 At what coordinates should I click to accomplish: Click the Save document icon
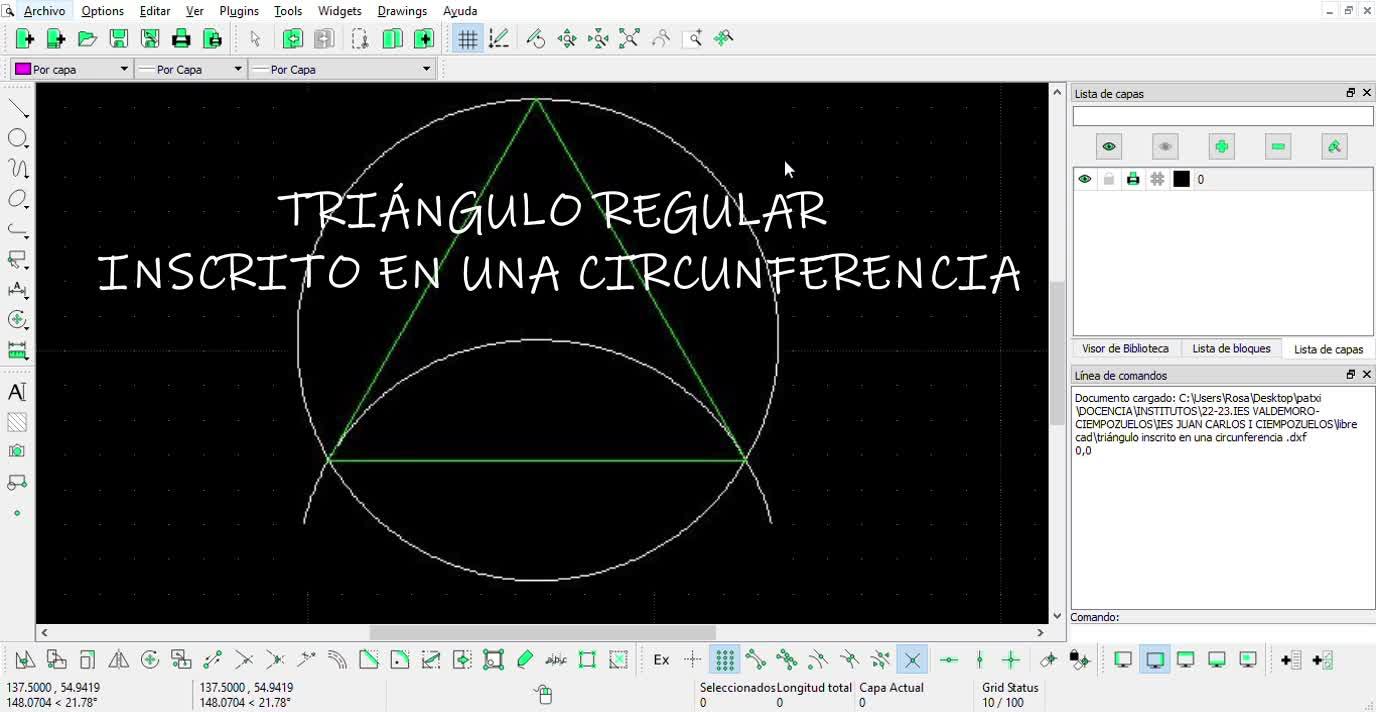[x=118, y=39]
